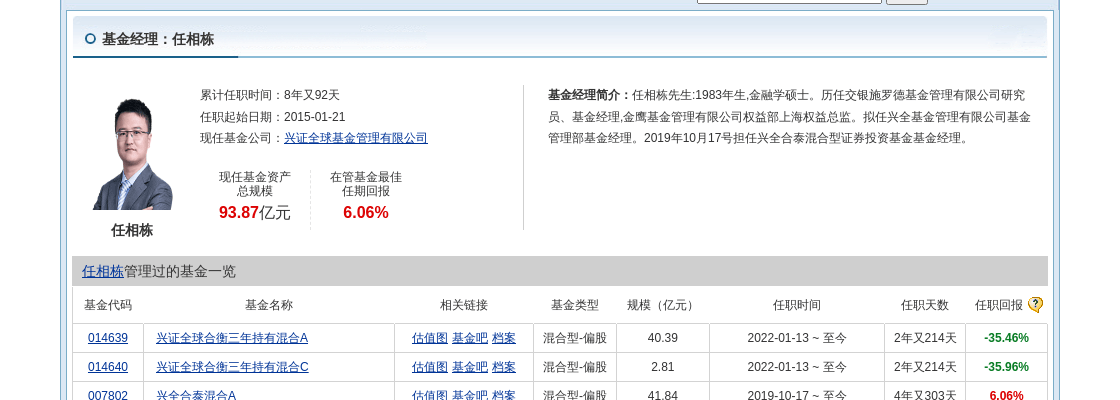Image resolution: width=1120 pixels, height=400 pixels.
Task: Select the 基金代码 column header
Action: (108, 305)
